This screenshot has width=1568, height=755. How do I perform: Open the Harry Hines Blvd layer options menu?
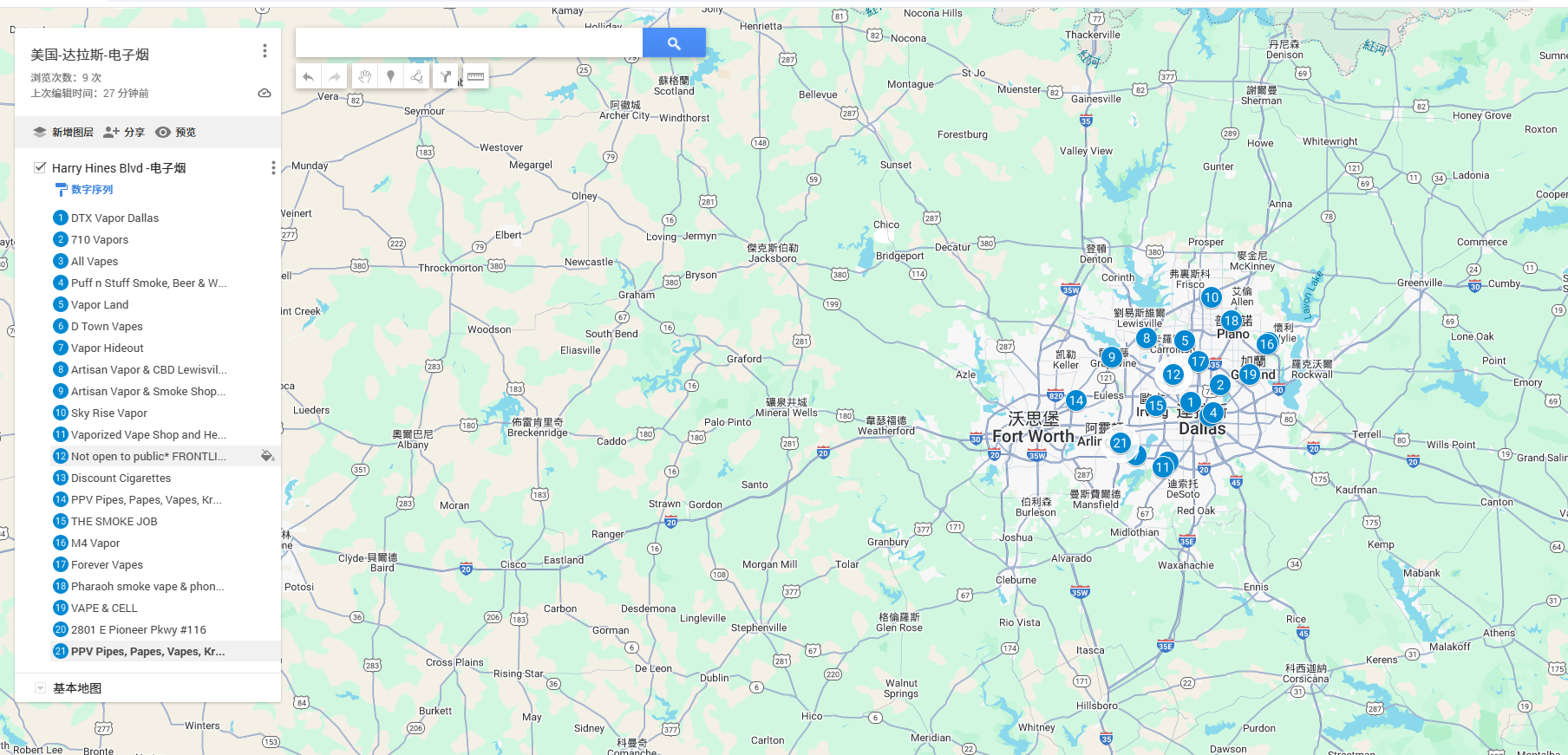[273, 167]
